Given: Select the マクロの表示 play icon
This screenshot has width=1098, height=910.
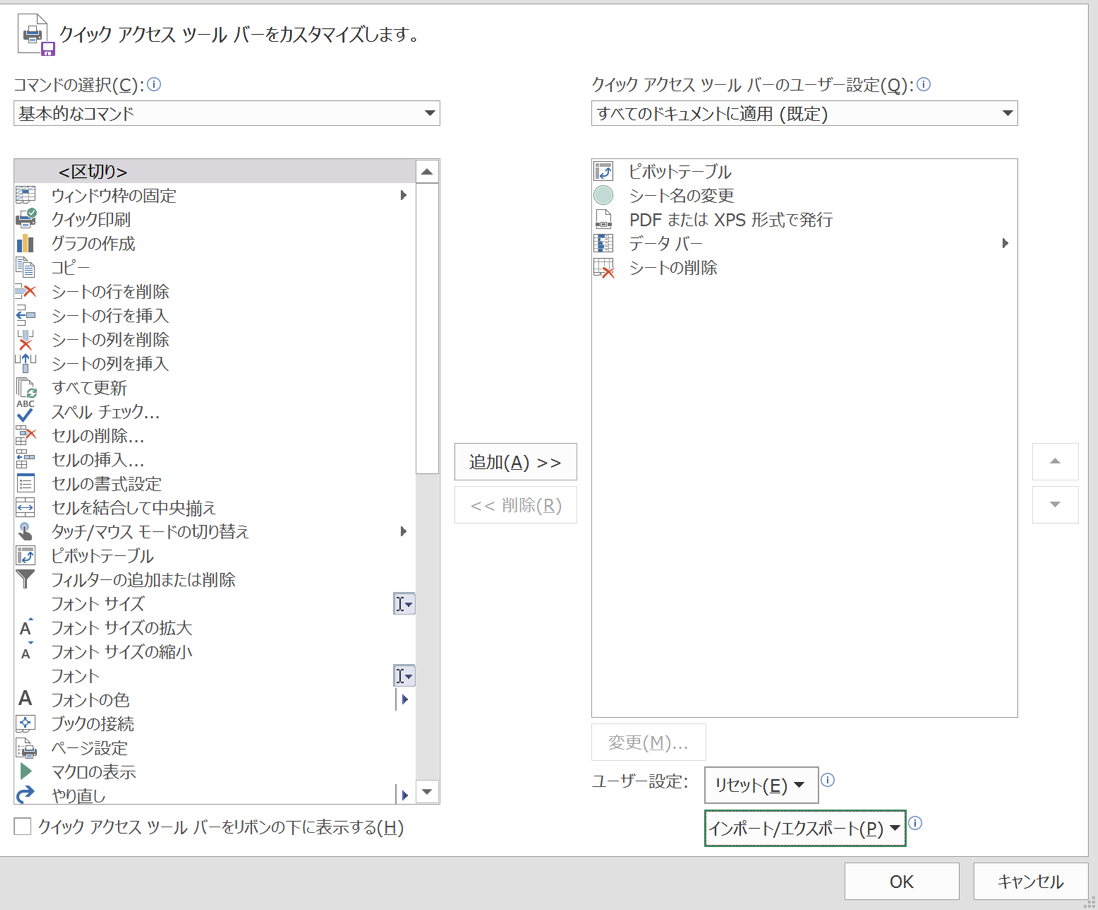Looking at the screenshot, I should click(26, 771).
